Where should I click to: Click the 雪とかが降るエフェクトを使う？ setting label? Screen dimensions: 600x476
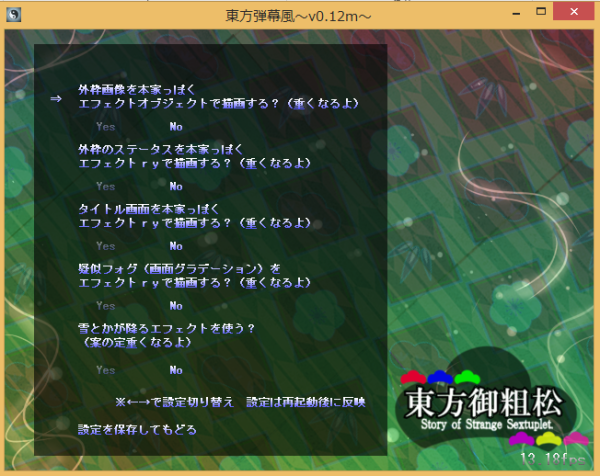pos(166,328)
